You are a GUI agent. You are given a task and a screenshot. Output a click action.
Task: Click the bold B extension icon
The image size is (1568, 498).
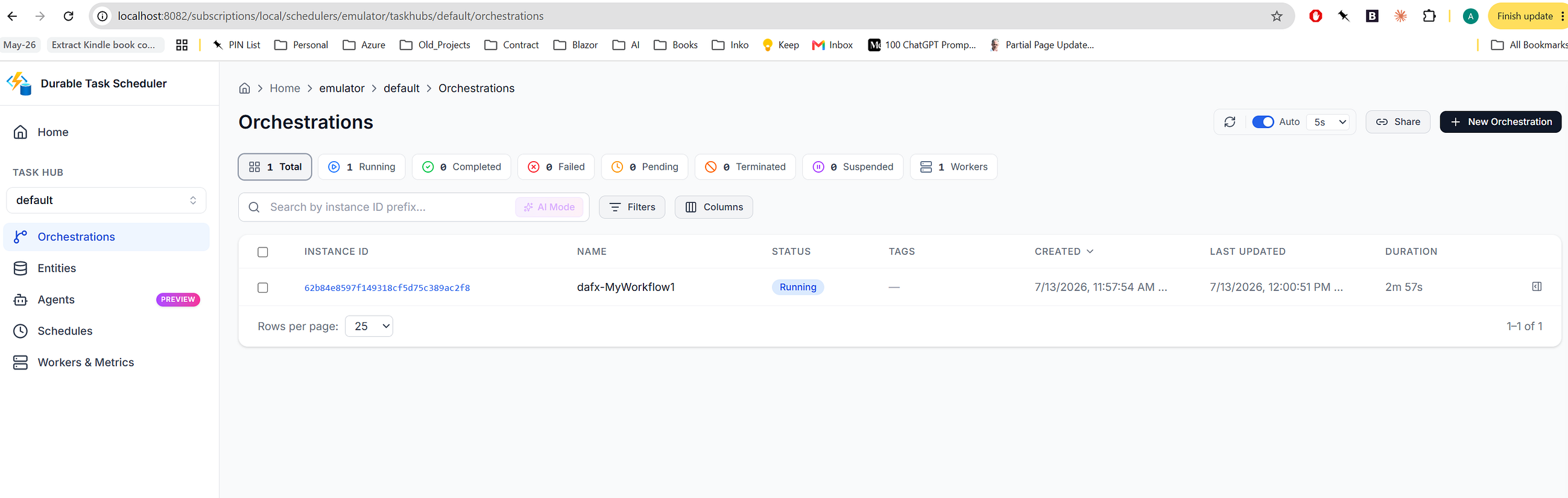tap(1372, 16)
